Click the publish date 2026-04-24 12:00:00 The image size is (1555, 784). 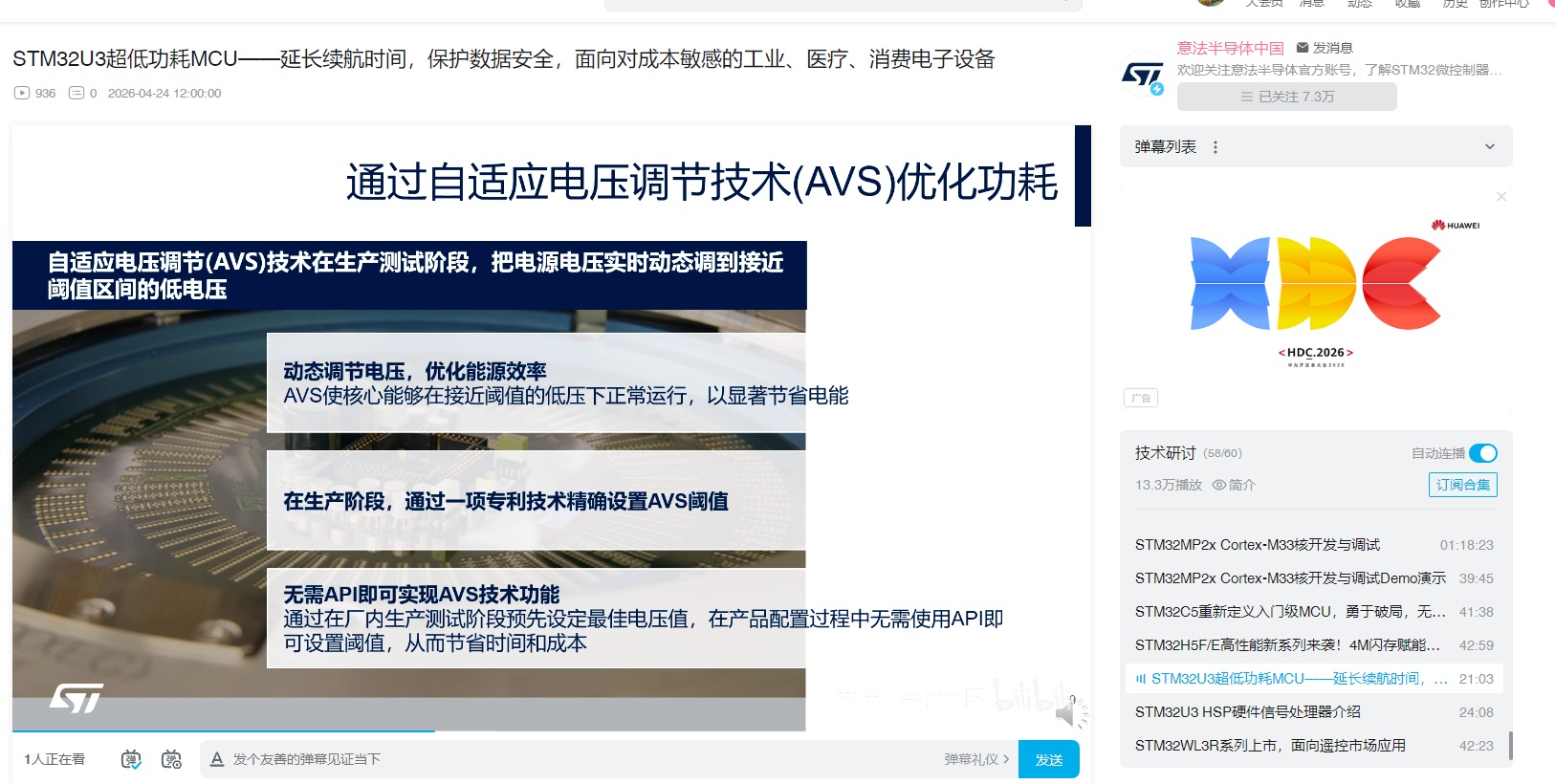164,93
